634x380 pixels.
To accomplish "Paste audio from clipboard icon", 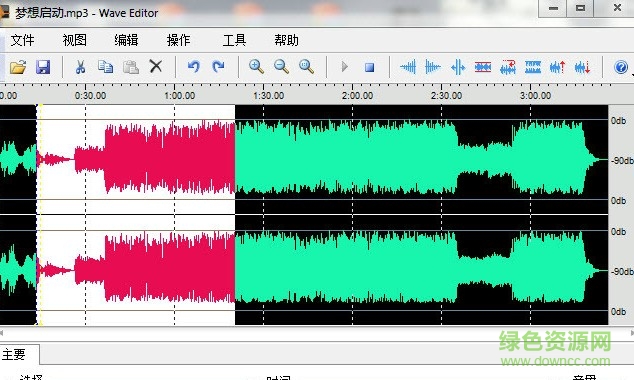I will (x=131, y=67).
